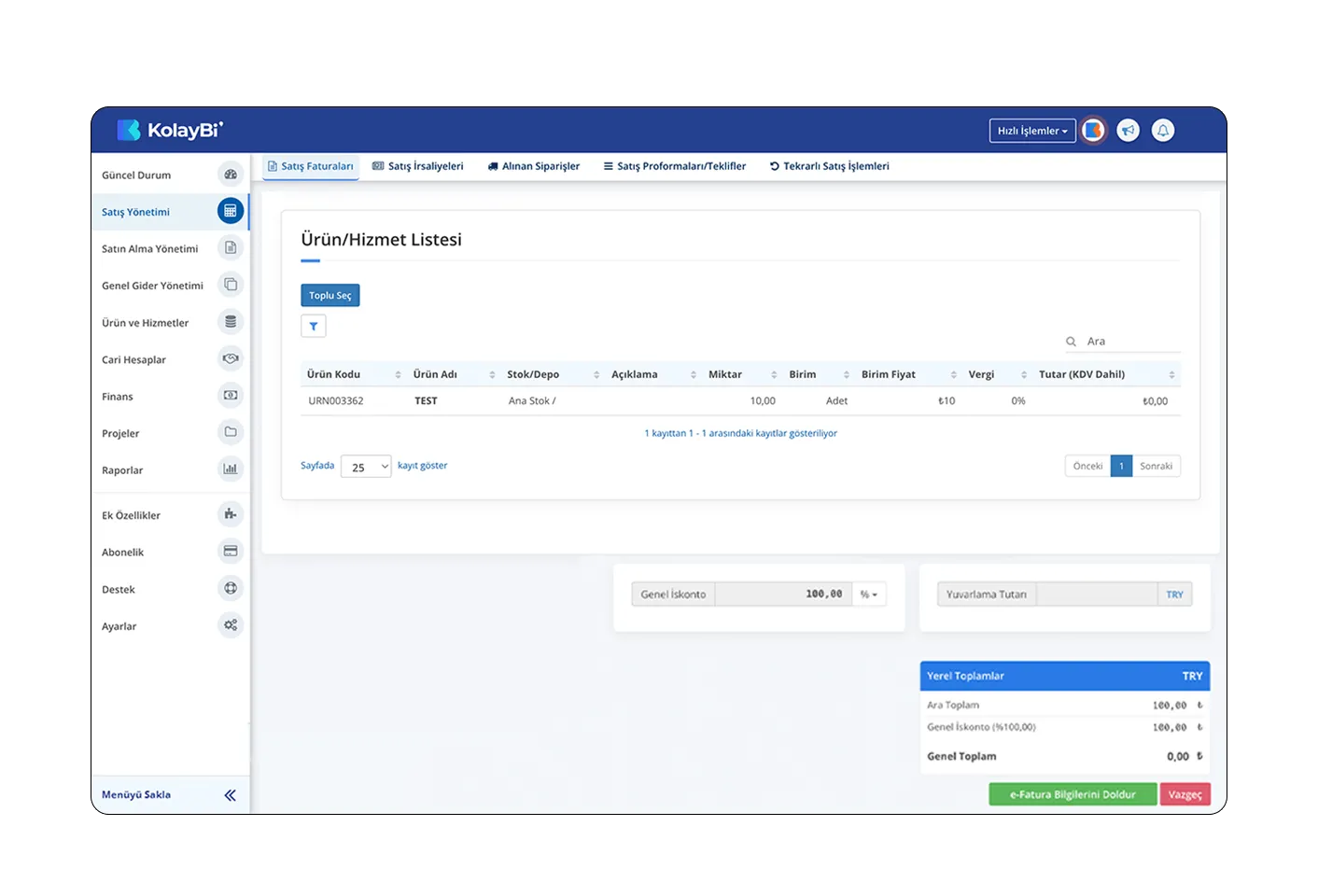The height and width of the screenshot is (896, 1318).
Task: Click the user avatar icon in header
Action: click(x=1093, y=131)
